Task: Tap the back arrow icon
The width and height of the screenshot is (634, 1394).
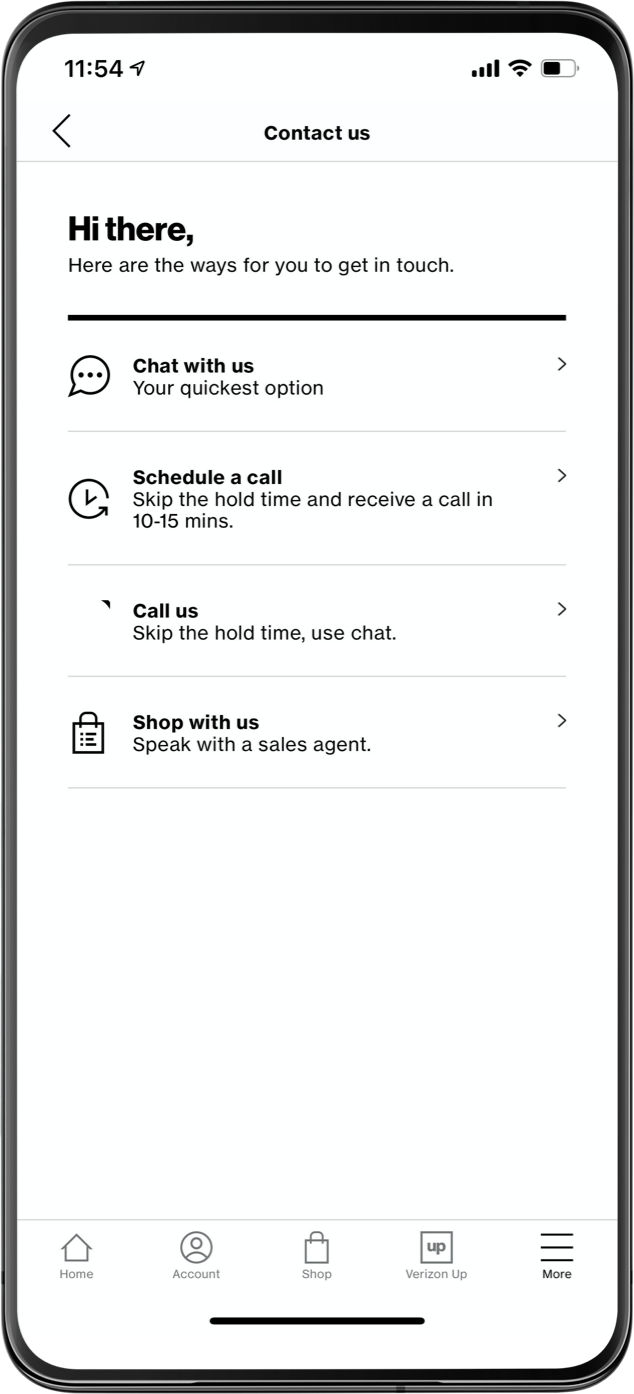Action: [x=62, y=131]
